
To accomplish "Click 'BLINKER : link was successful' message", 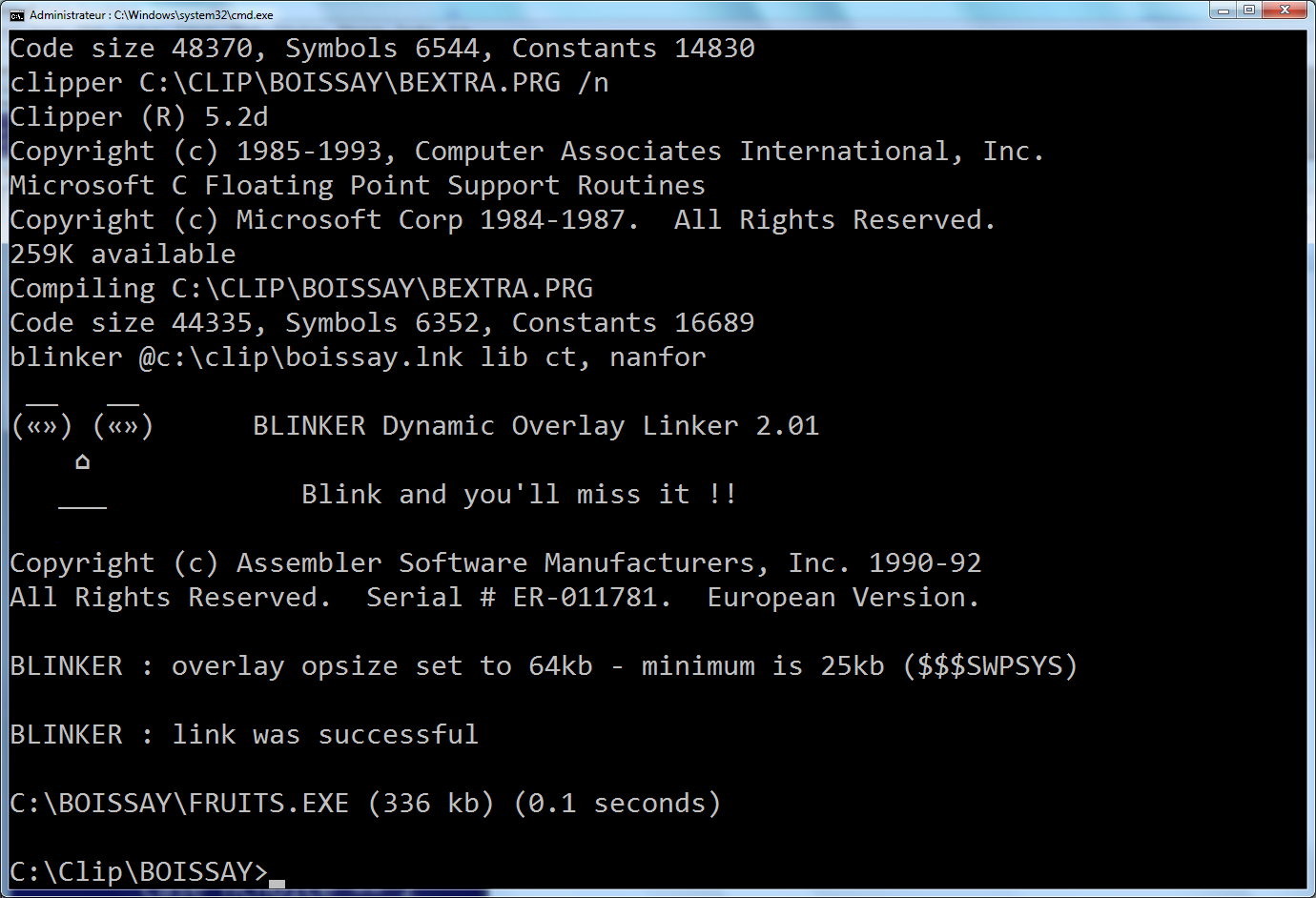I will 244,735.
